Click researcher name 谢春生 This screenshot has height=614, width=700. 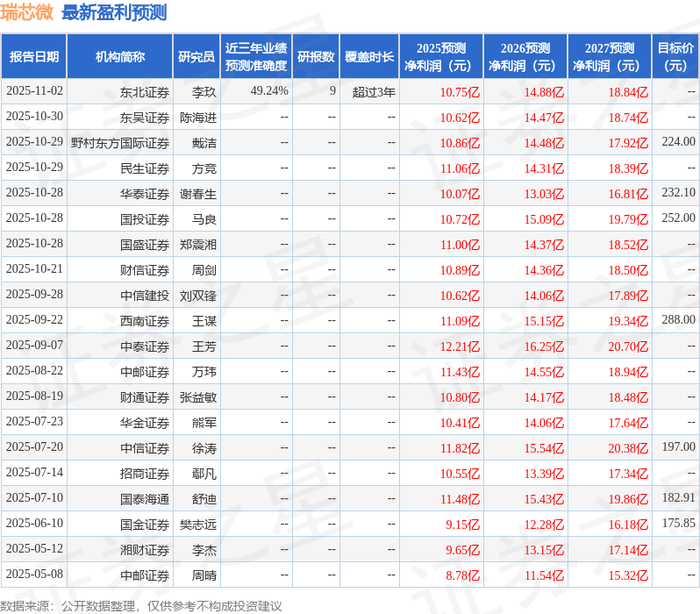[198, 194]
